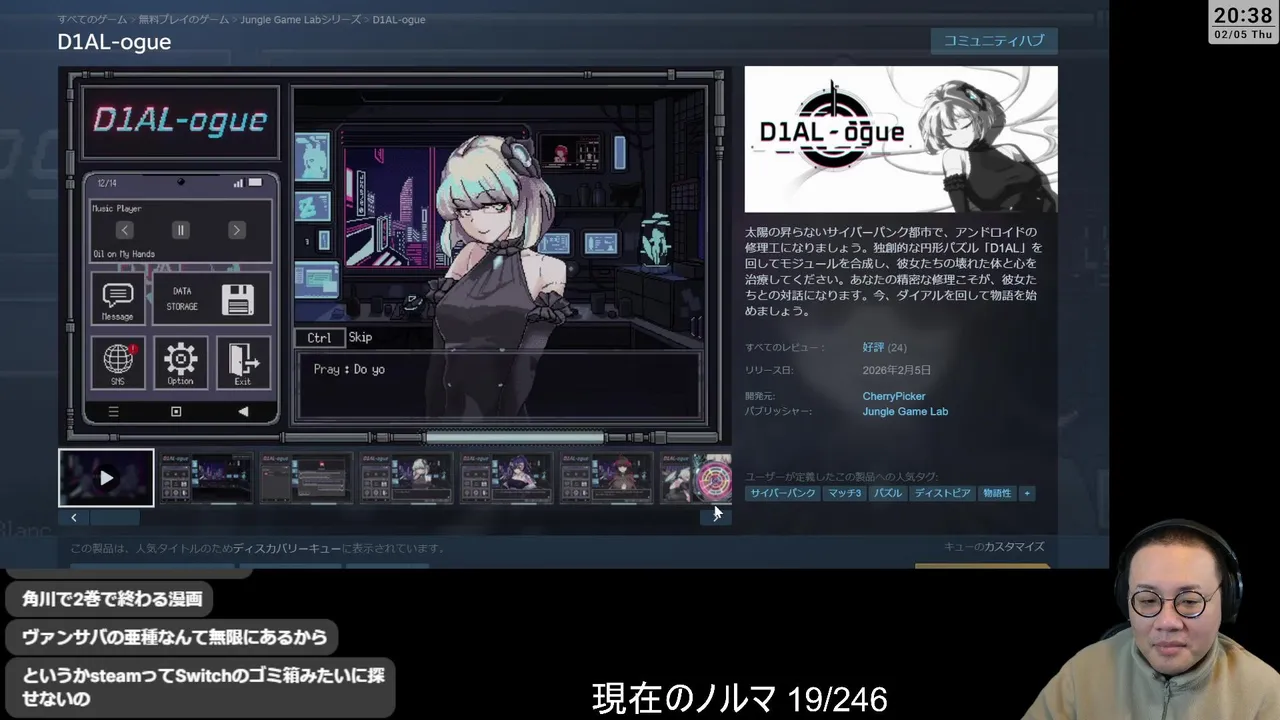Select the ディストピア tag

point(942,493)
